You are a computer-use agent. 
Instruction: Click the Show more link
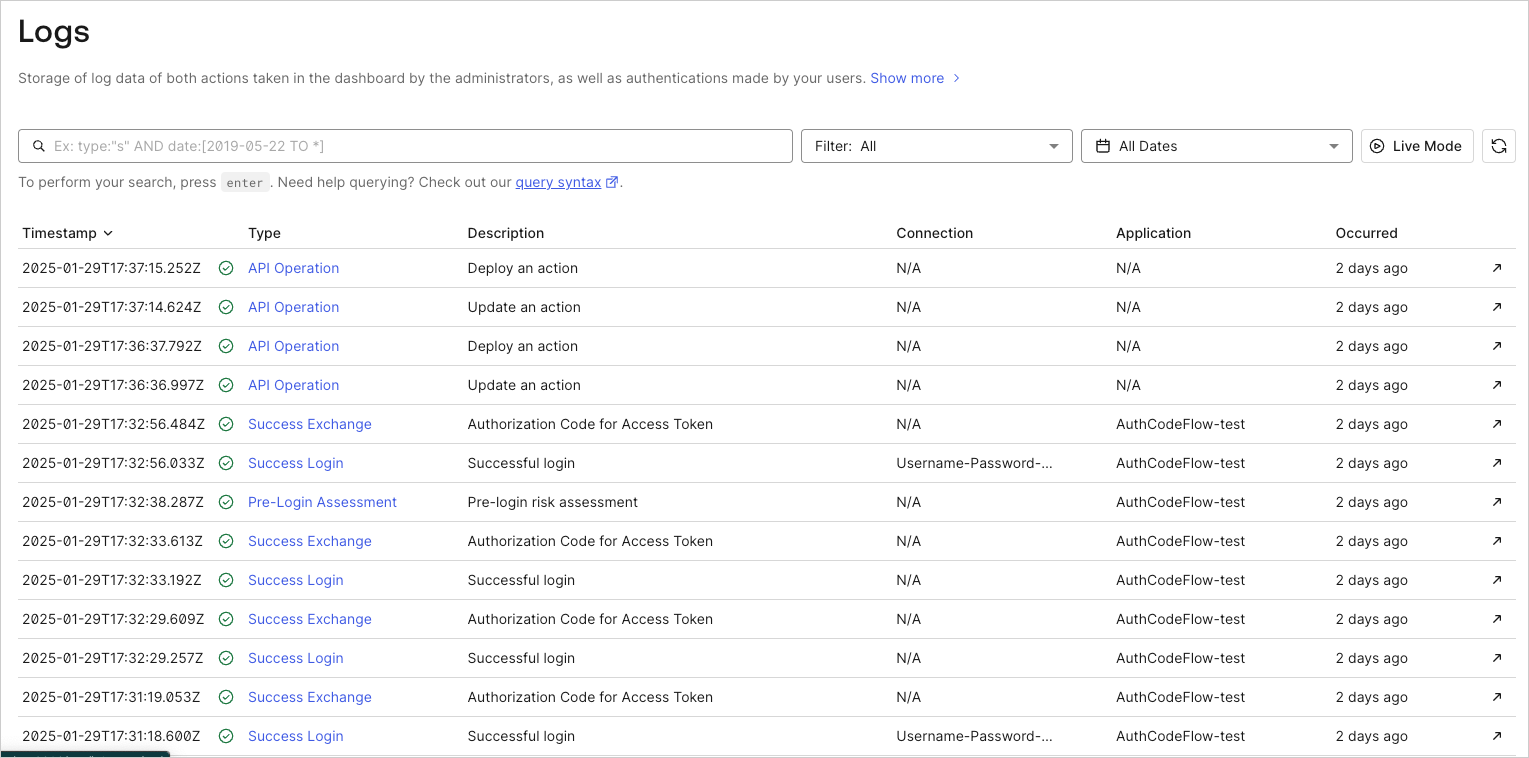point(907,78)
